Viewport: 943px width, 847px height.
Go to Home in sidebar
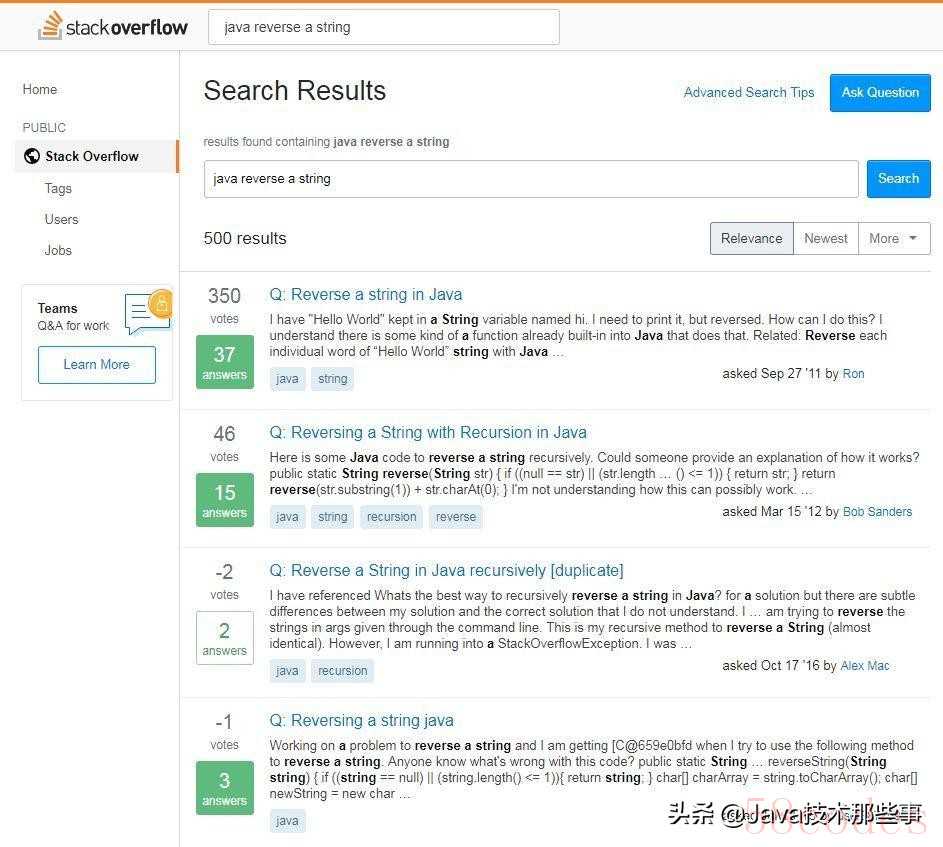click(40, 90)
